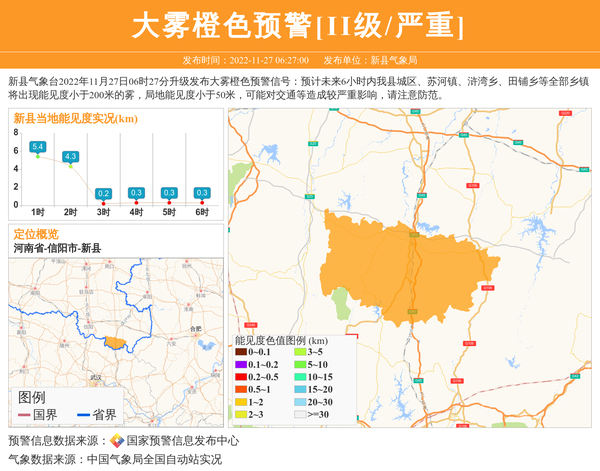The height and width of the screenshot is (471, 600).
Task: Click the orange highlighted county in overview map
Action: [115, 343]
